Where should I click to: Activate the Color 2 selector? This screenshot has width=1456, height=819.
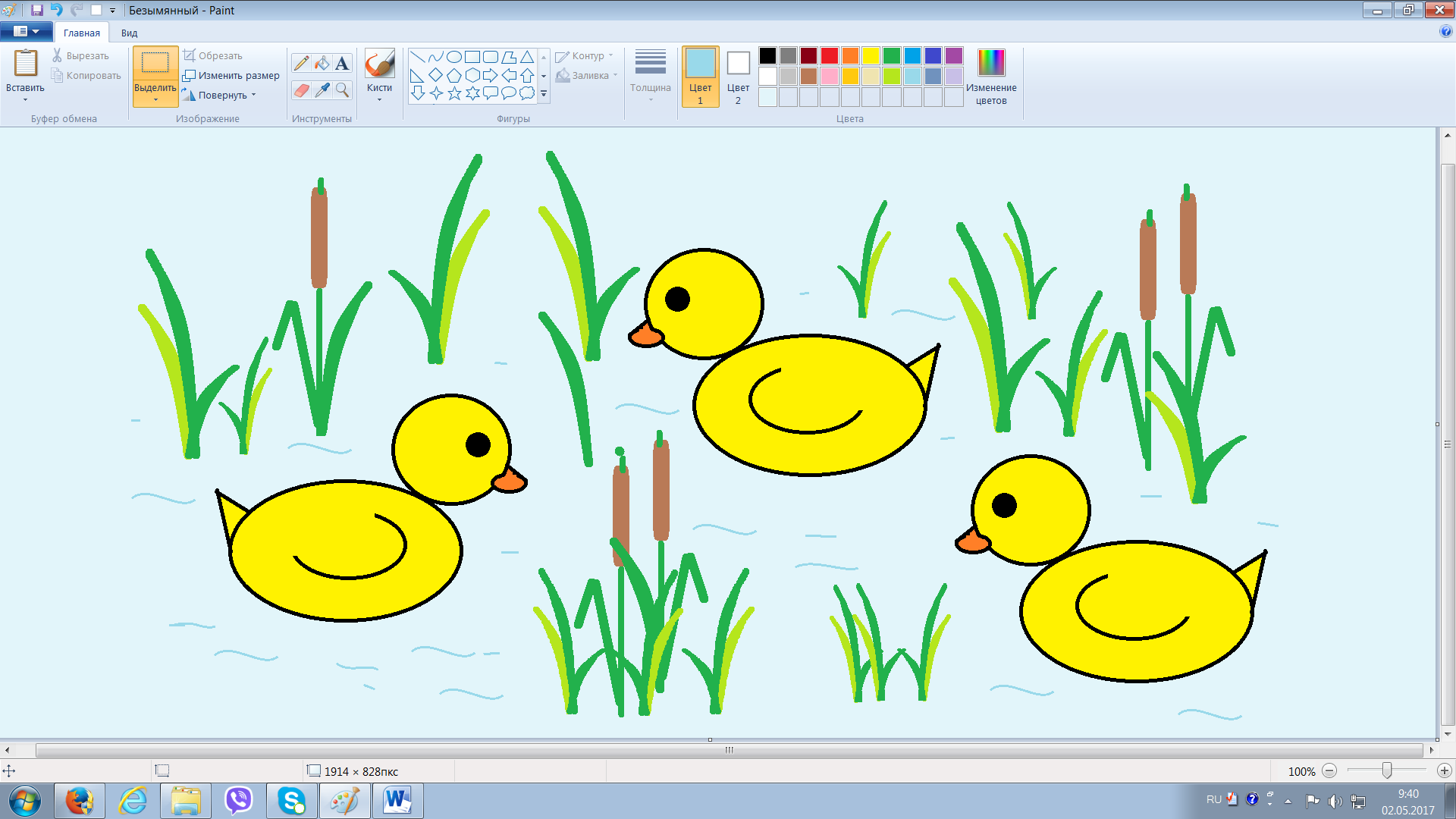(x=737, y=76)
